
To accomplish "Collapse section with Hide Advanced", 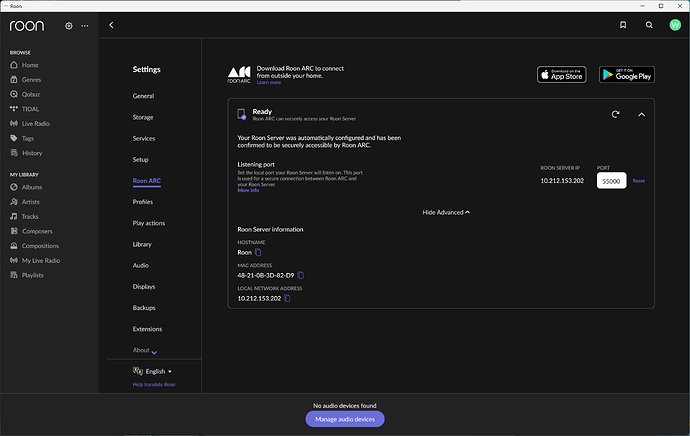I will click(446, 213).
